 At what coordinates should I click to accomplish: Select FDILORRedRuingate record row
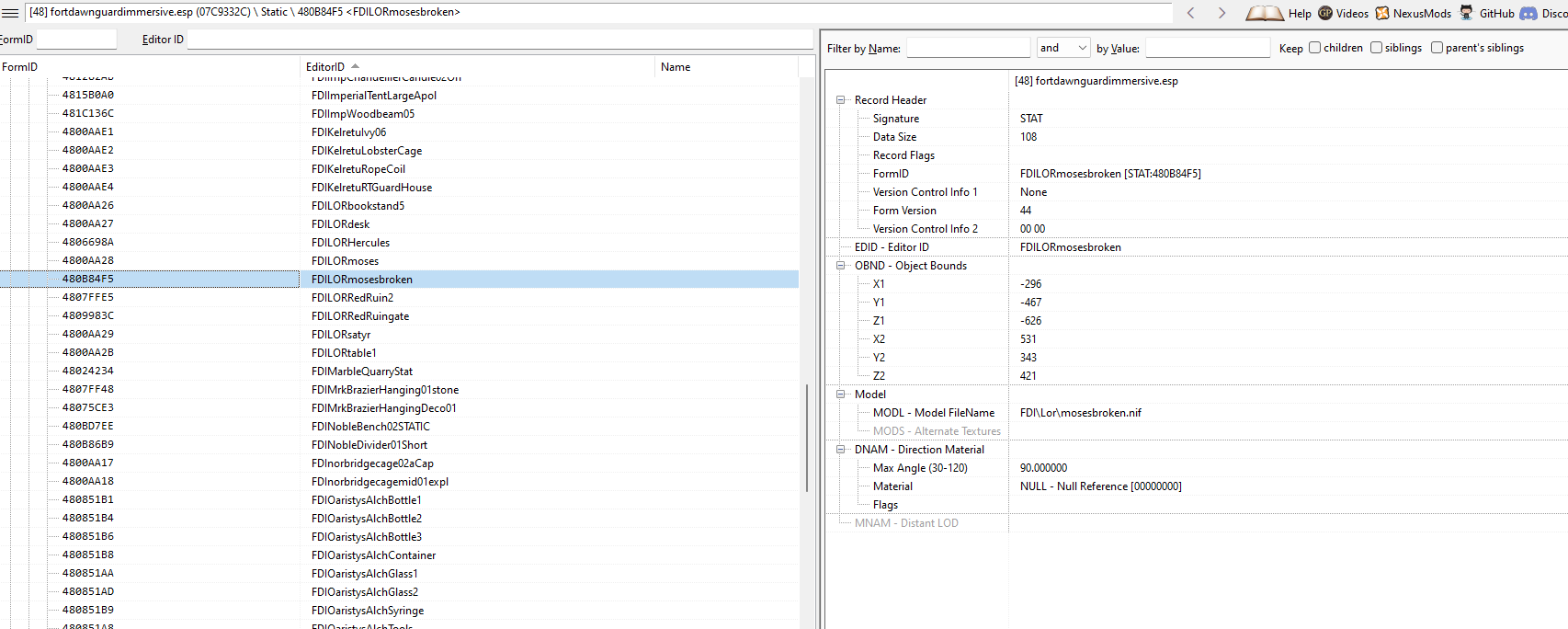point(399,316)
